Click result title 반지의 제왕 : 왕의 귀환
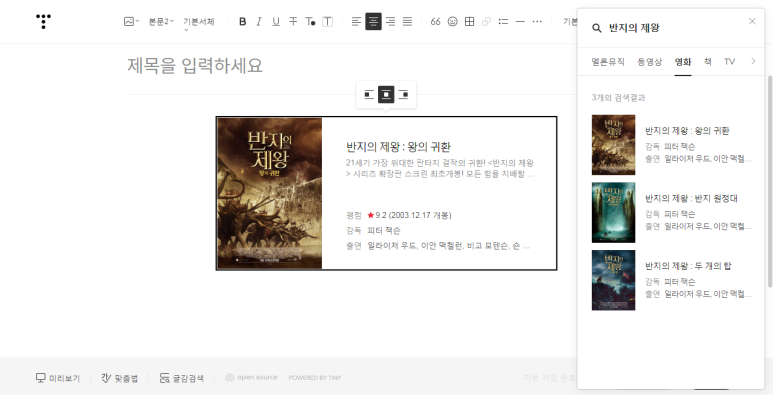Image resolution: width=773 pixels, height=395 pixels. coord(687,131)
